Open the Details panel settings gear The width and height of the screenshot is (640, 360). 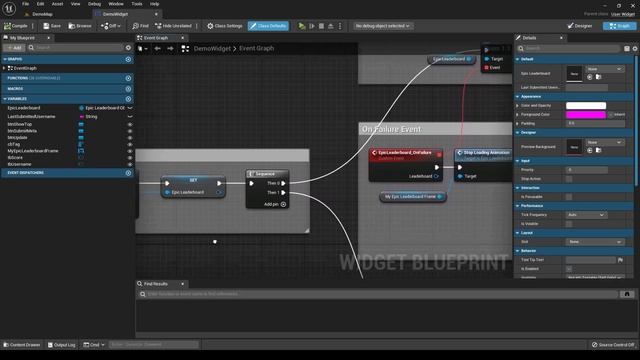[x=635, y=49]
